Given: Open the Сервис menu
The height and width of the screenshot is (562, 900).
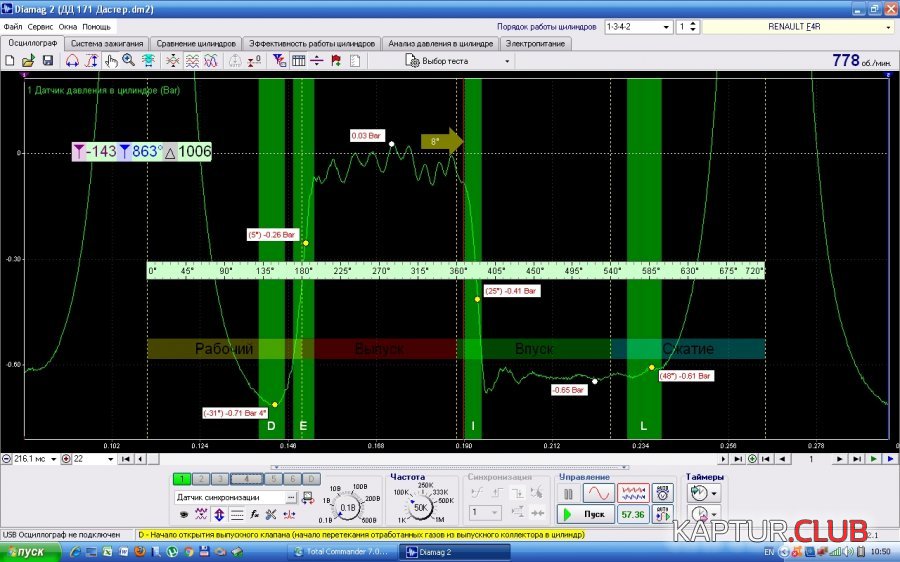Looking at the screenshot, I should tap(40, 26).
